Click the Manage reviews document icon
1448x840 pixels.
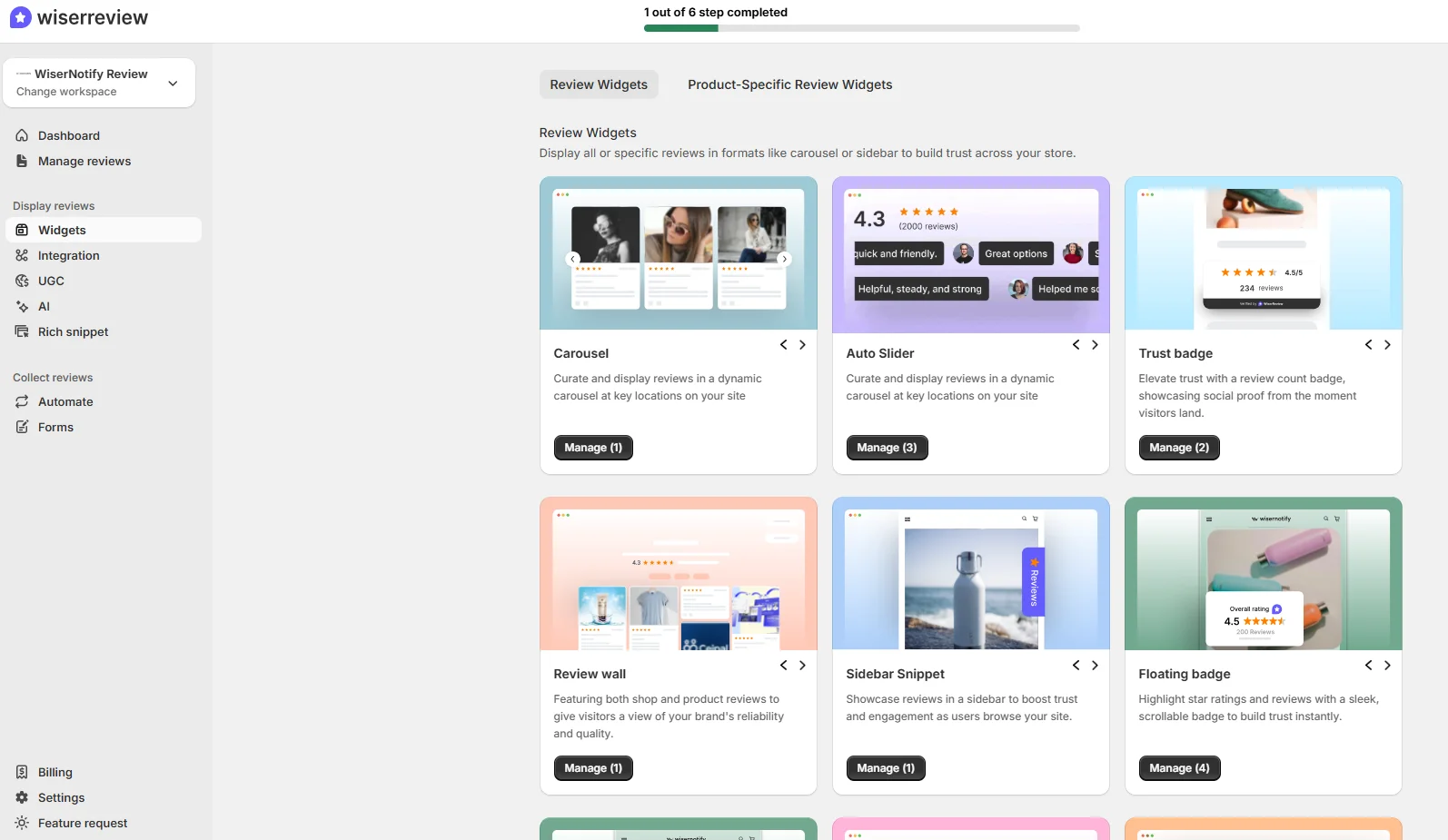tap(22, 161)
